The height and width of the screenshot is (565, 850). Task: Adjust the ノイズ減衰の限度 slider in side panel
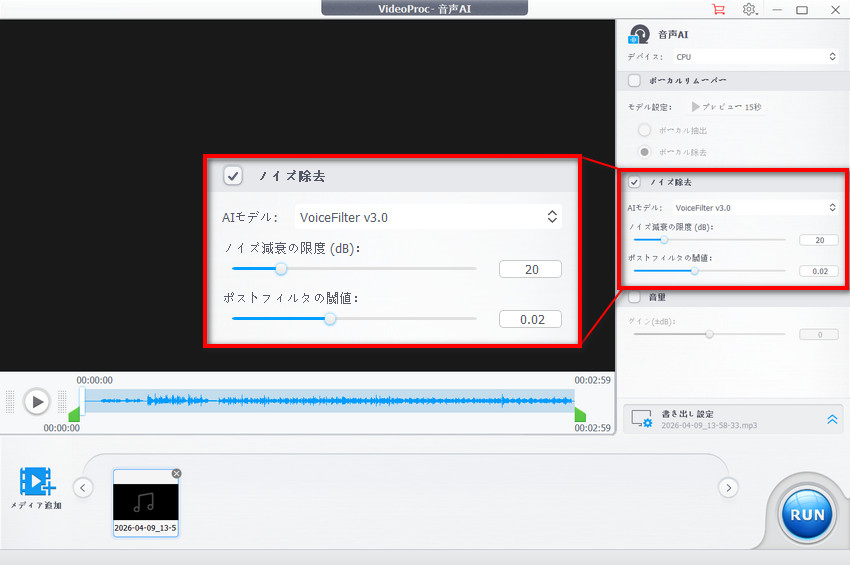tap(664, 240)
